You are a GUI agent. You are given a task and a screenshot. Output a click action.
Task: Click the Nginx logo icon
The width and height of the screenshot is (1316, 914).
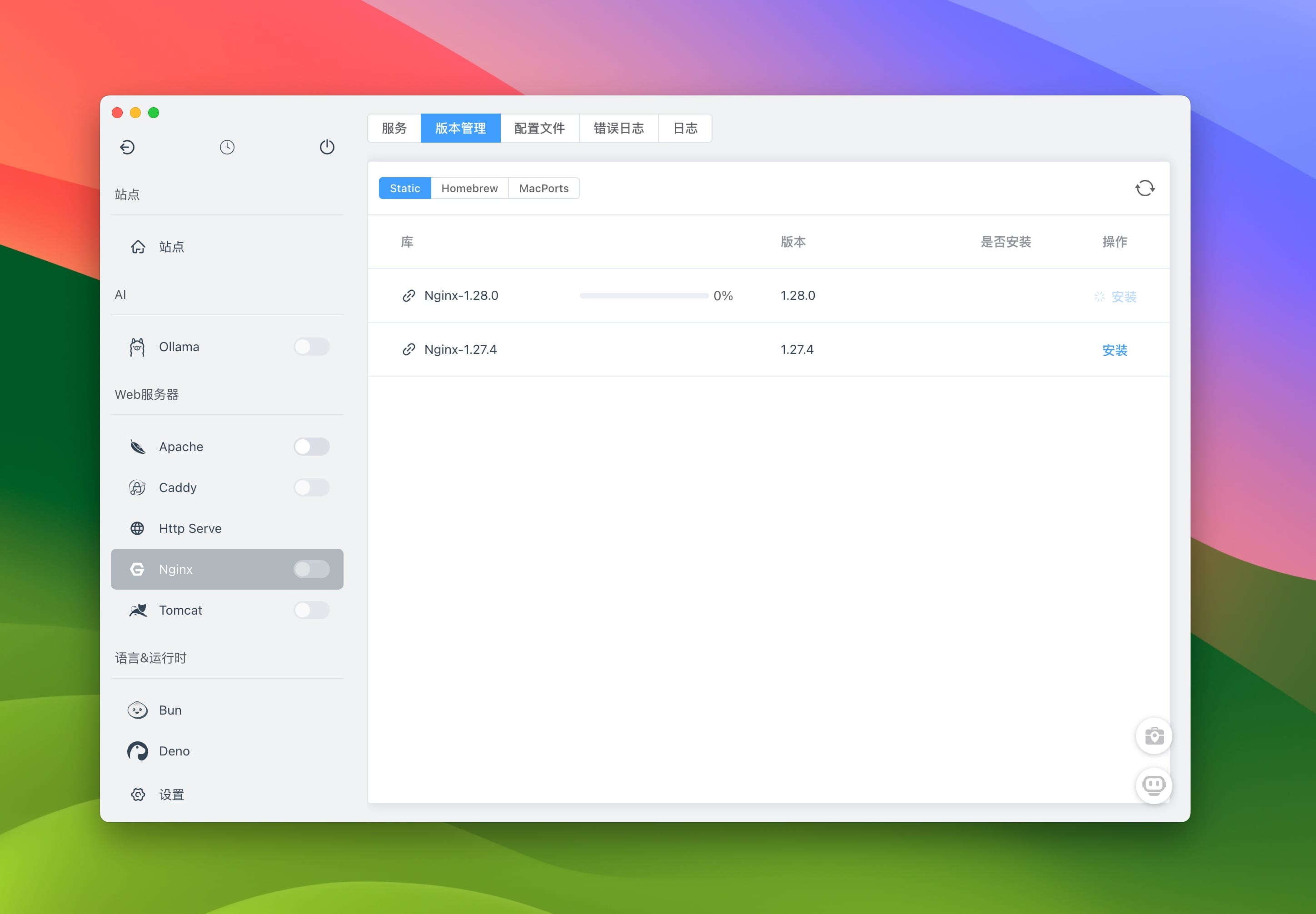138,569
